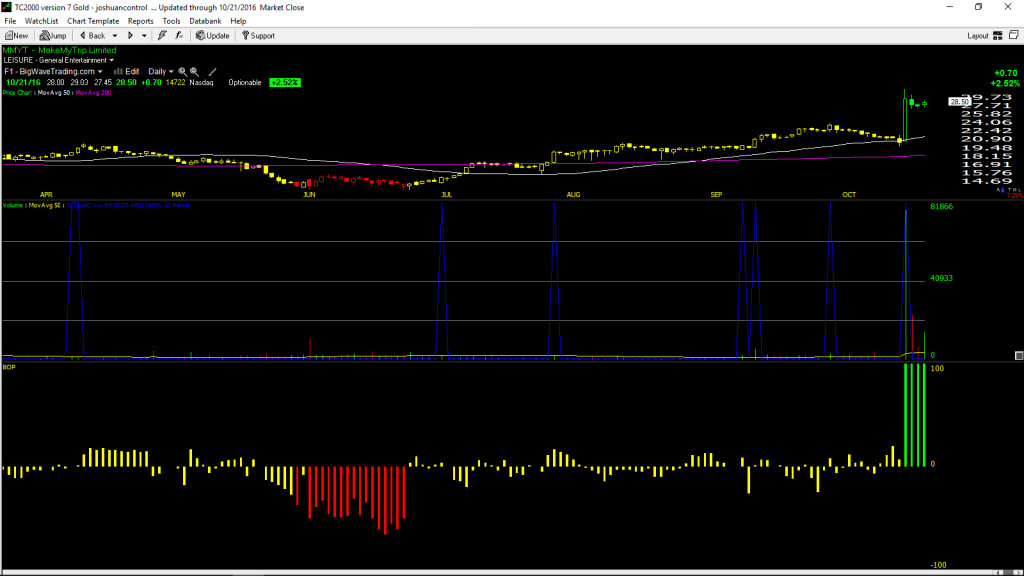The height and width of the screenshot is (576, 1024).
Task: Open the File menu
Action: click(x=10, y=22)
